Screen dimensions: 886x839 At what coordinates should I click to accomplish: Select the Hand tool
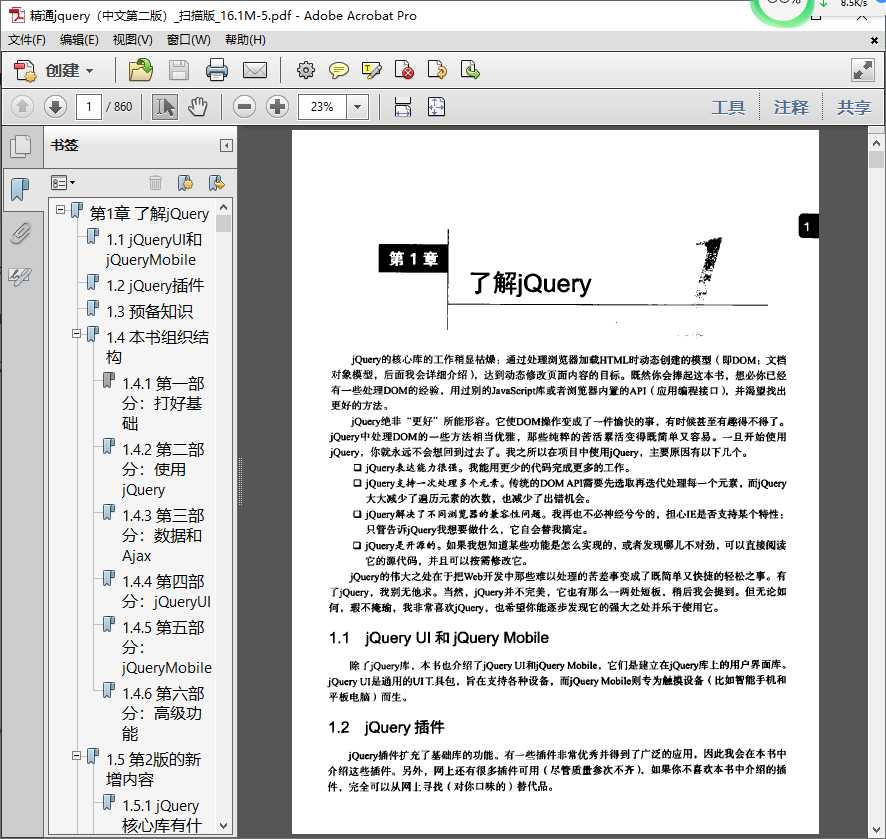pyautogui.click(x=197, y=106)
